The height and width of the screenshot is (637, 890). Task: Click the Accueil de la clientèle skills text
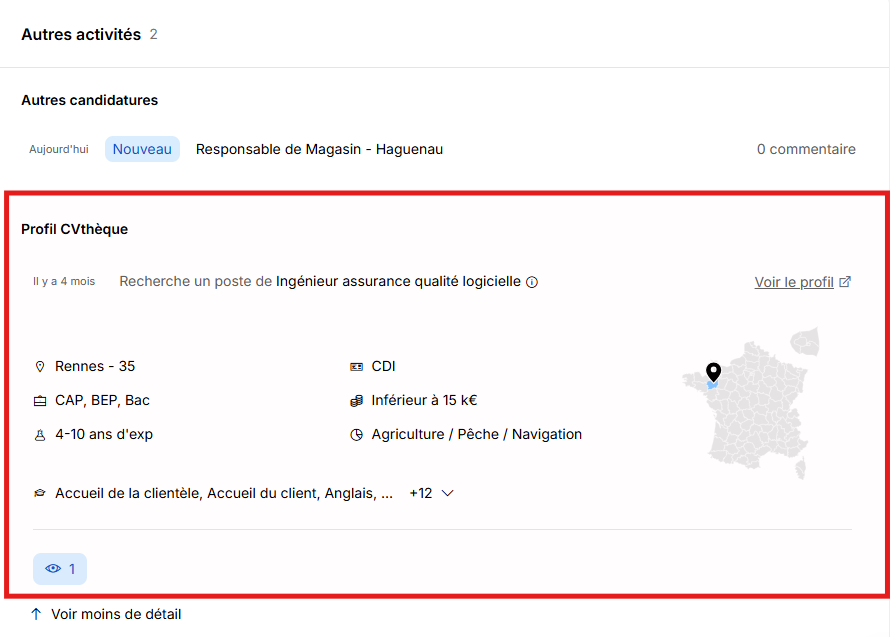click(224, 493)
